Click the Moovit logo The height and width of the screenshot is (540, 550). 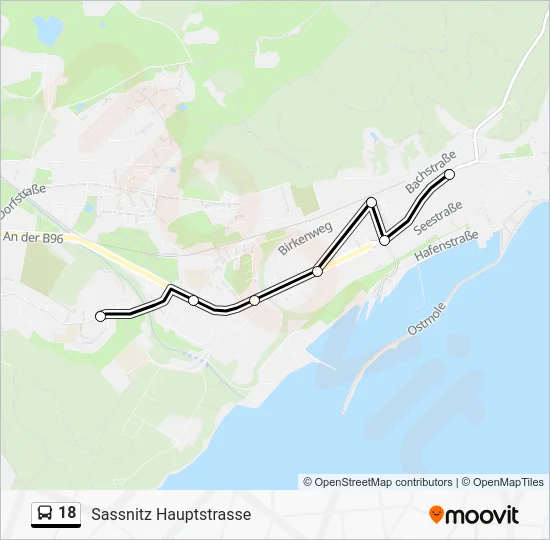point(474,515)
